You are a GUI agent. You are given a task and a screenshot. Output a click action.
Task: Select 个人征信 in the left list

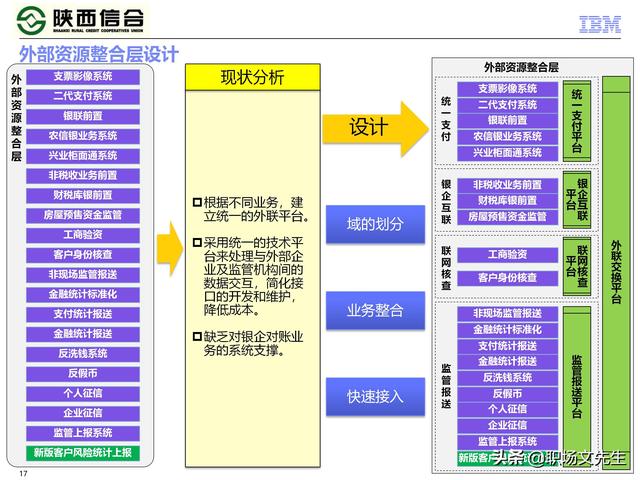(x=83, y=393)
